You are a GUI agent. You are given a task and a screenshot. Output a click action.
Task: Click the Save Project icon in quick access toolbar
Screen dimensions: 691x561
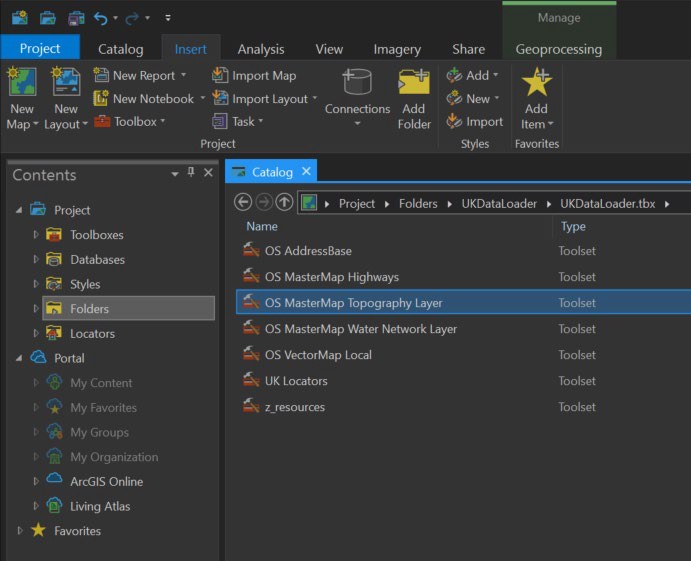(x=76, y=18)
